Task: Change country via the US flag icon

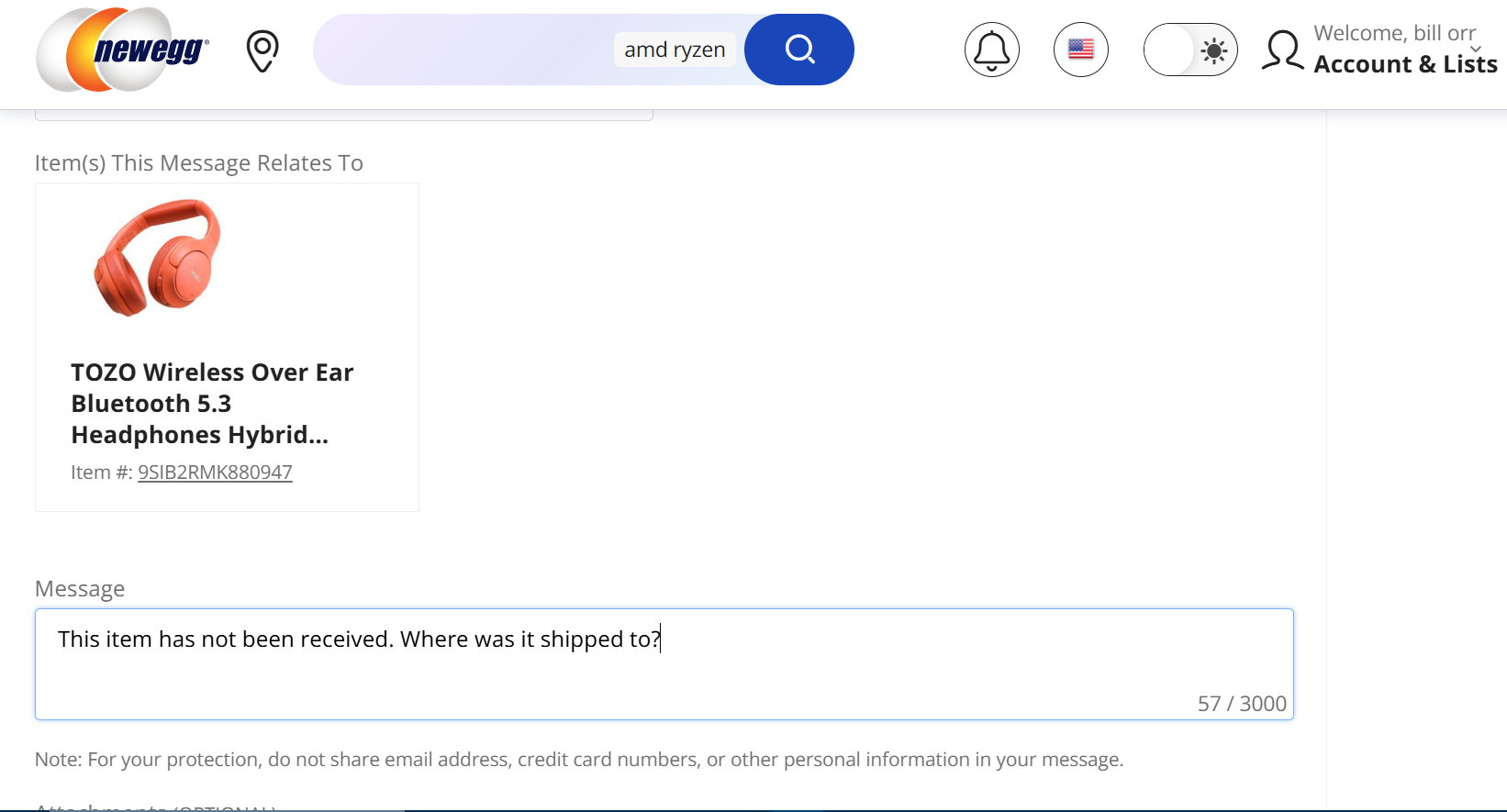Action: [x=1080, y=50]
